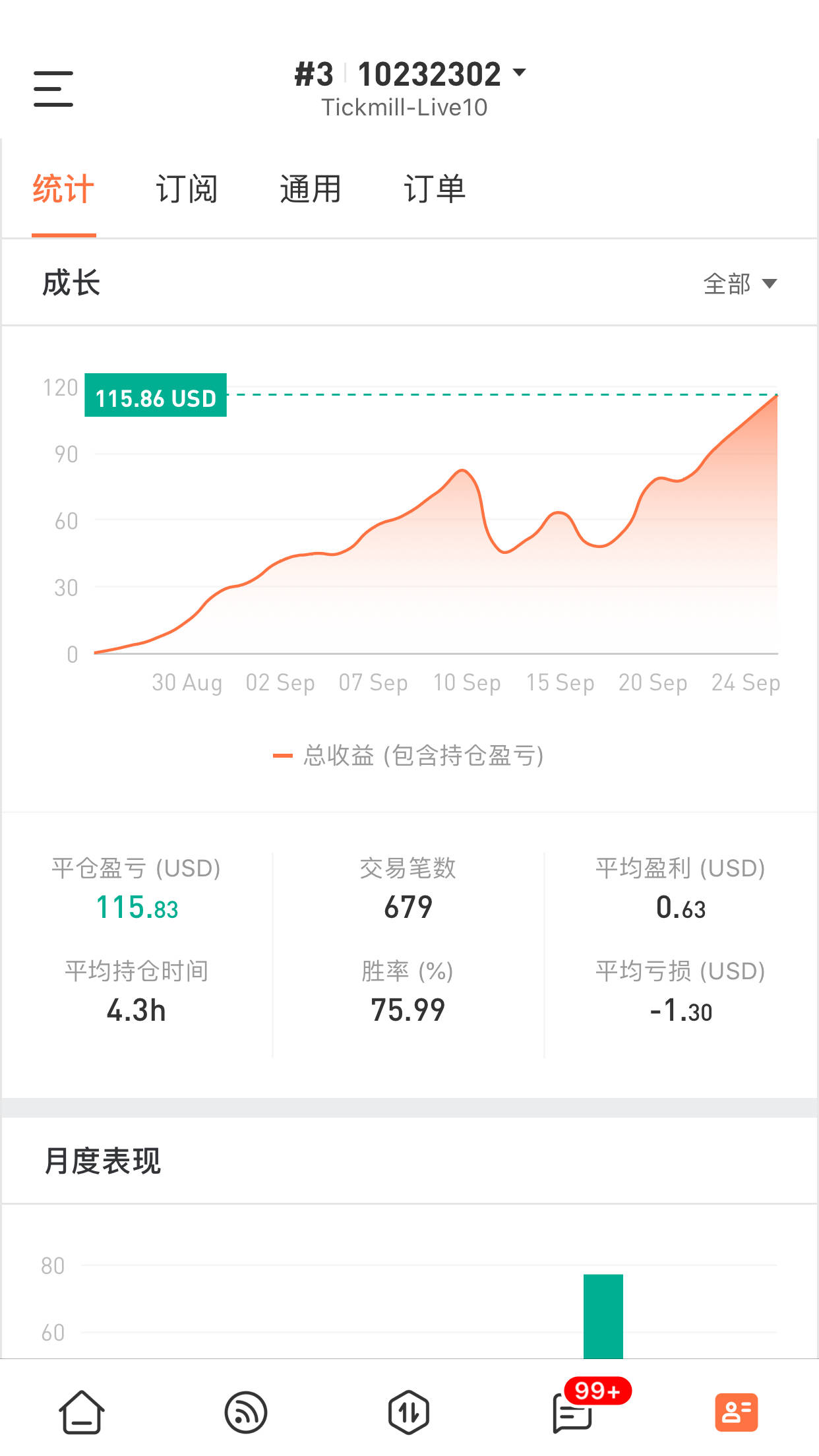819x1456 pixels.
Task: Go to the 订单 tab
Action: pyautogui.click(x=434, y=189)
